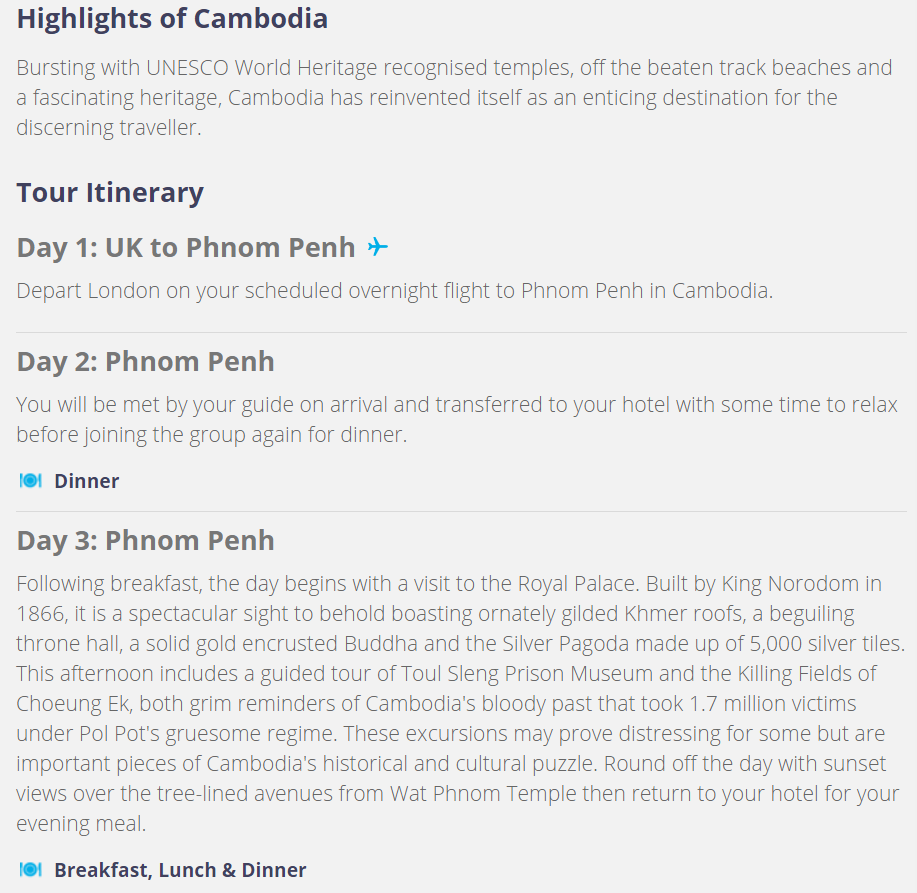Click the Day 3 meals plate icon

(x=30, y=870)
